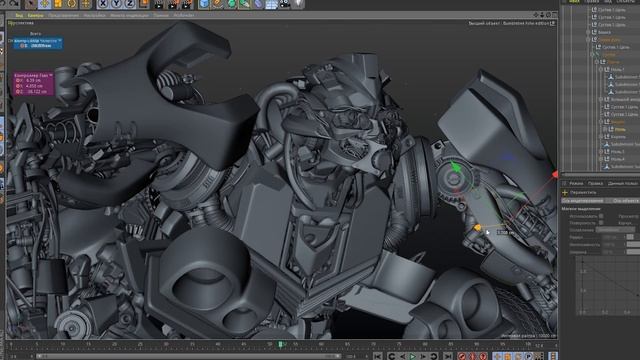Click the timeline current-frame green marker
Image resolution: width=640 pixels, height=360 pixels.
(x=280, y=344)
